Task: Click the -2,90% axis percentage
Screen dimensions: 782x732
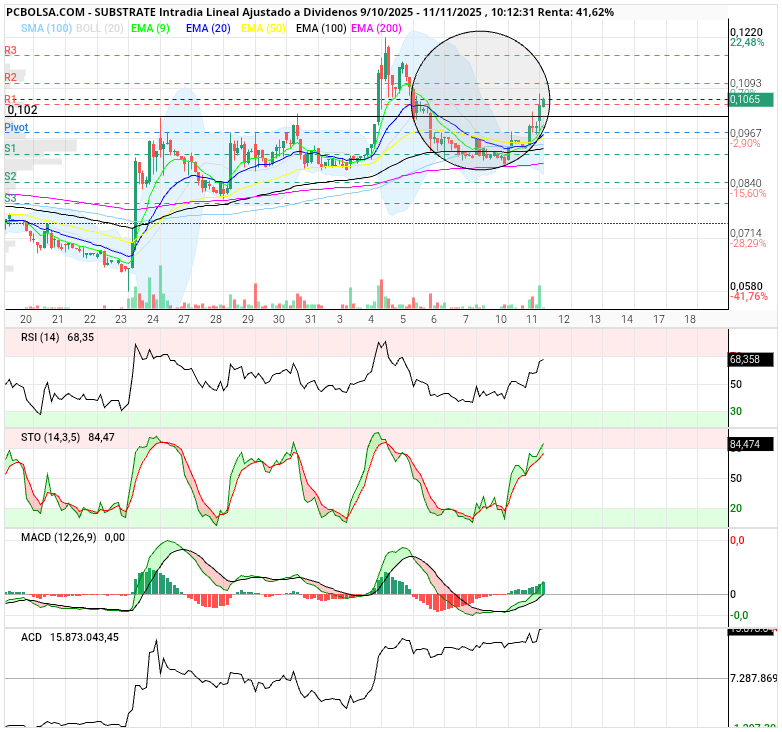Action: 746,144
